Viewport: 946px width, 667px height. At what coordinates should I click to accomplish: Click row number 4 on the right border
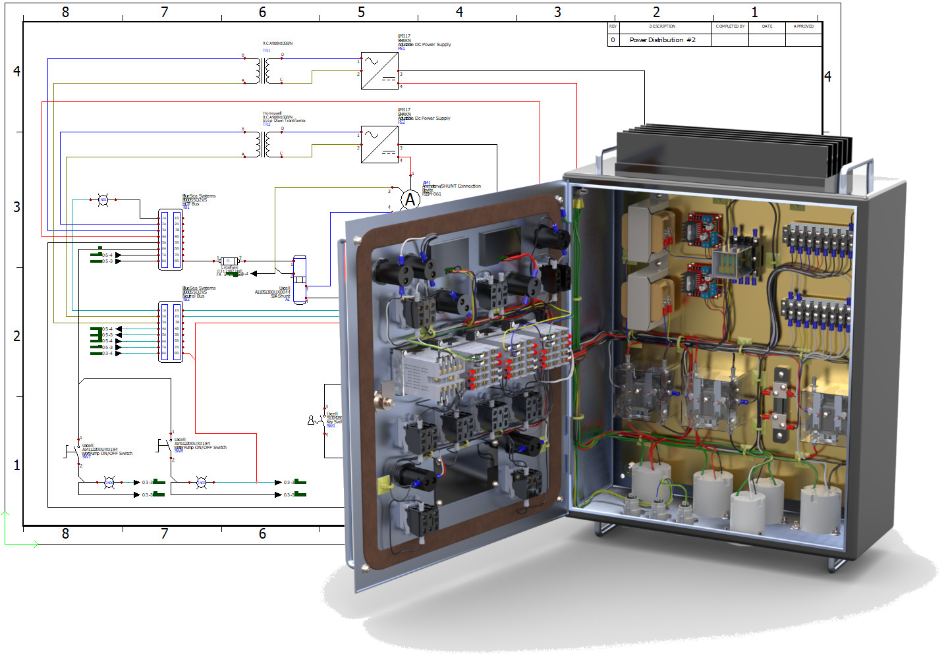click(x=828, y=77)
